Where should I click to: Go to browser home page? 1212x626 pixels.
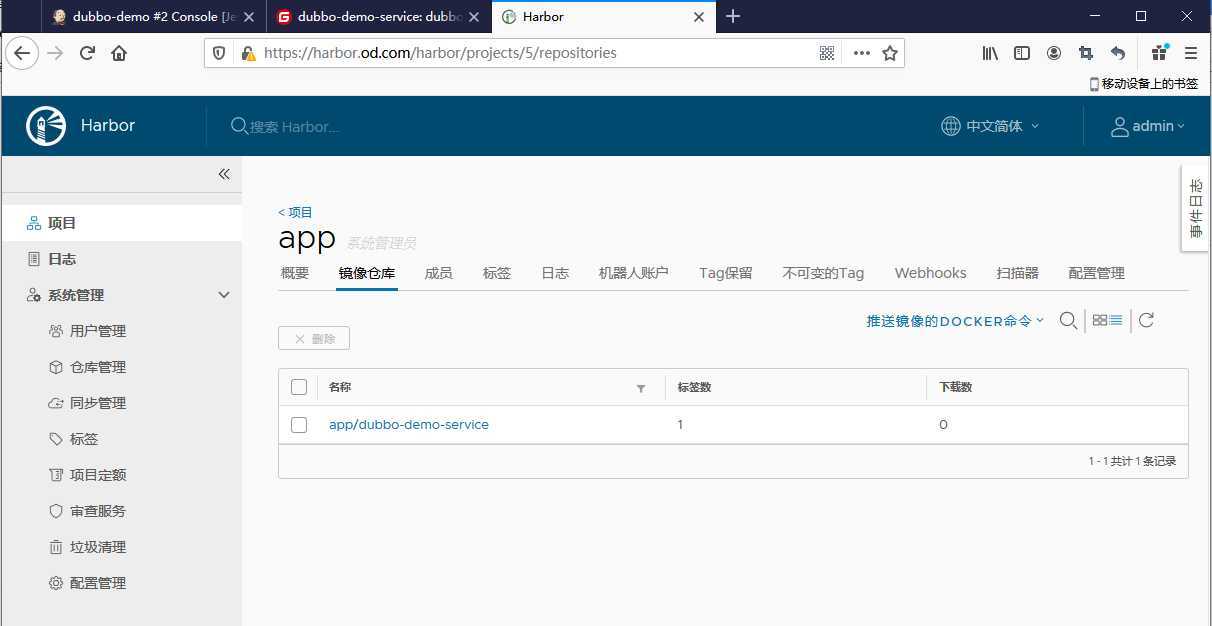119,53
